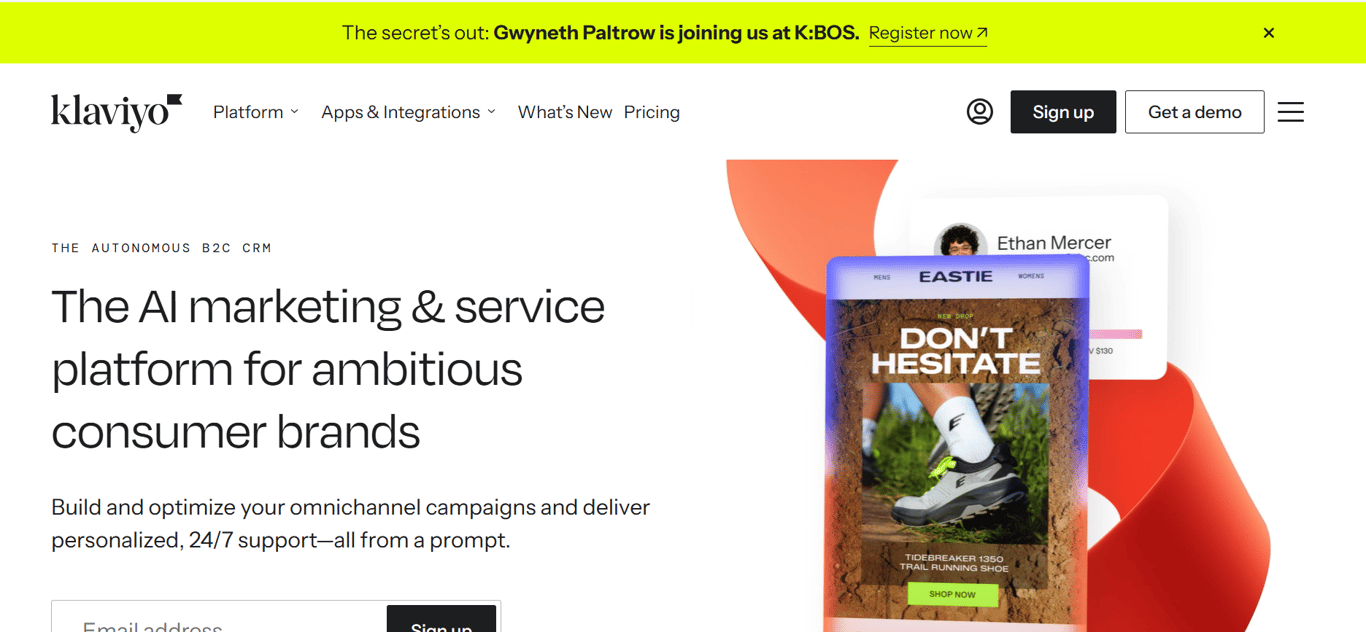Screen dimensions: 1366x632
Task: Click Sign up button beside email field
Action: point(441,619)
